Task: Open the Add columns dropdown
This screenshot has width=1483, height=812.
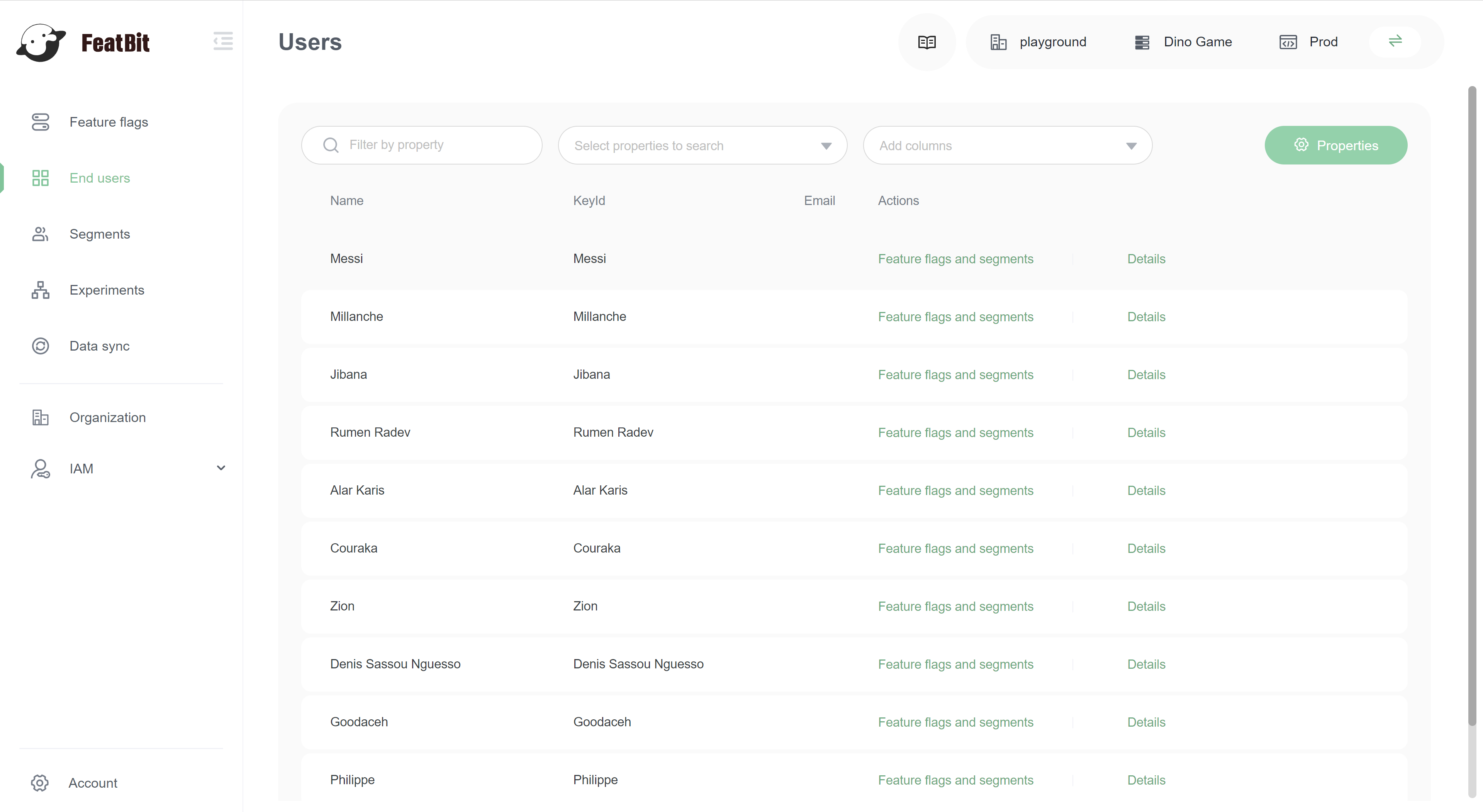Action: [1007, 146]
